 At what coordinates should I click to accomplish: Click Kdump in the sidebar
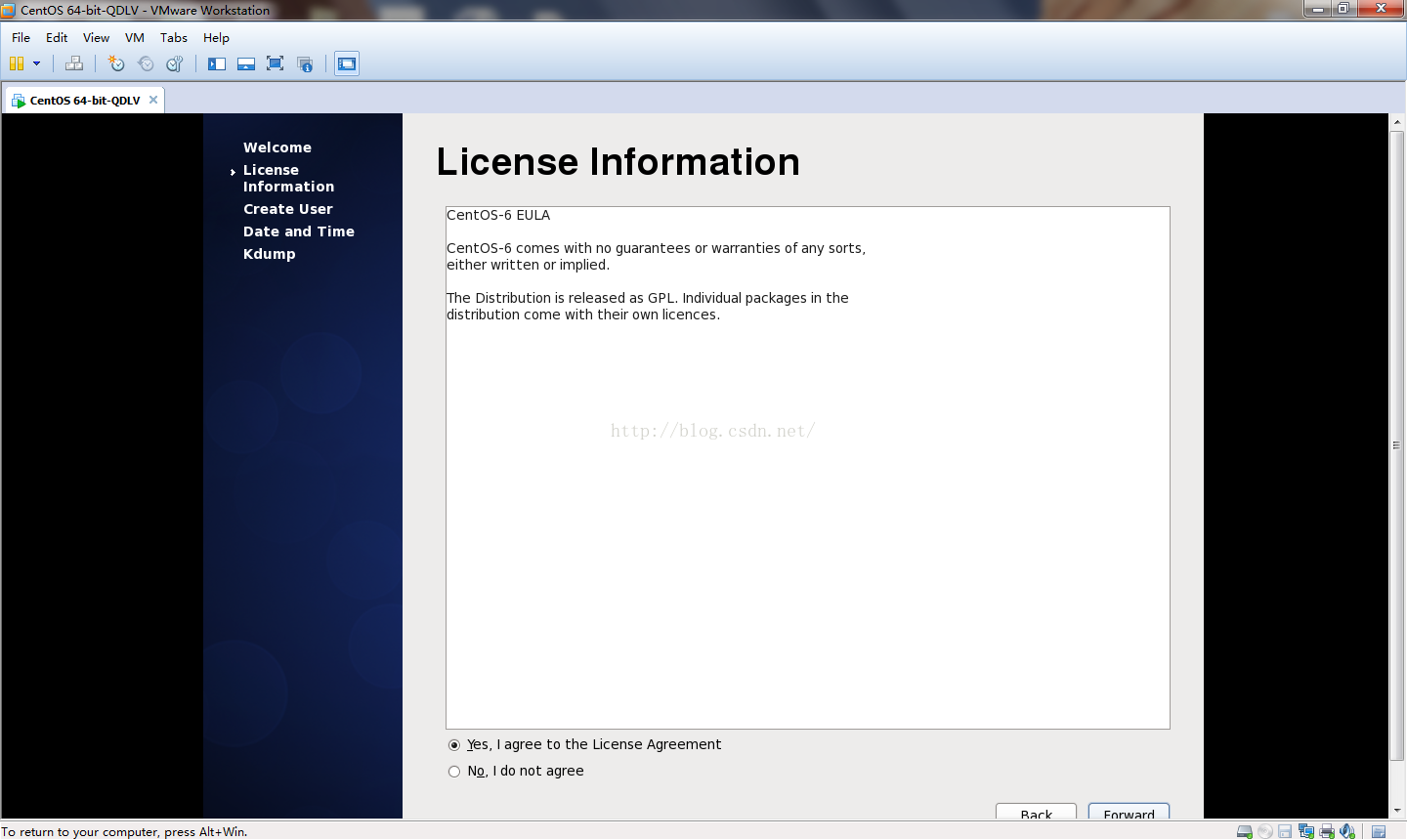(270, 254)
